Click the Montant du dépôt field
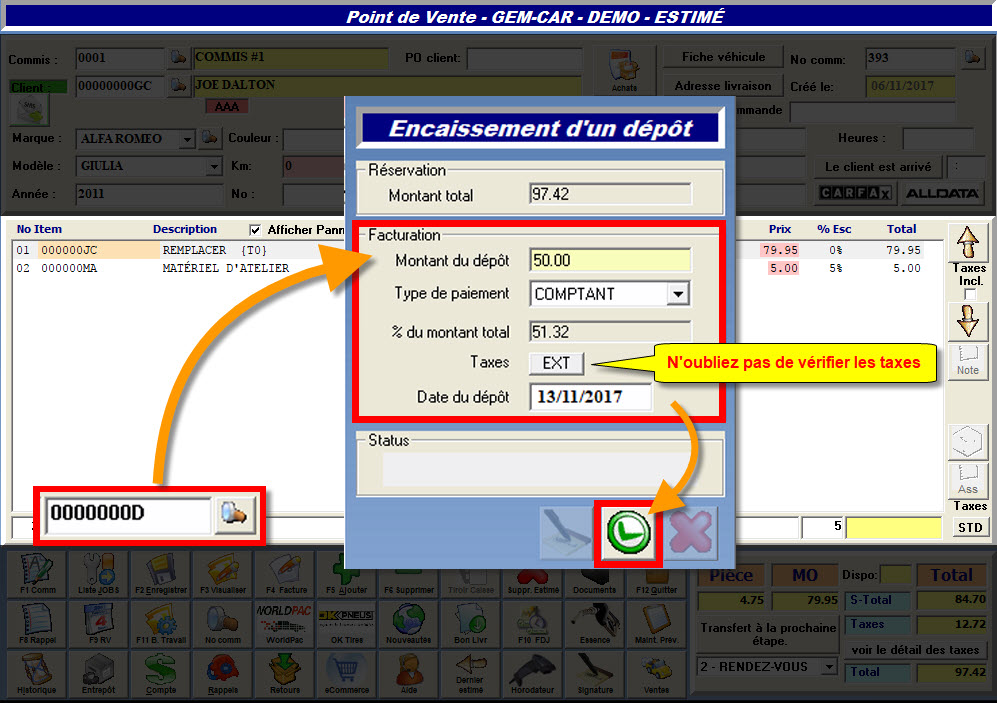Viewport: 997px width, 703px height. [x=610, y=260]
